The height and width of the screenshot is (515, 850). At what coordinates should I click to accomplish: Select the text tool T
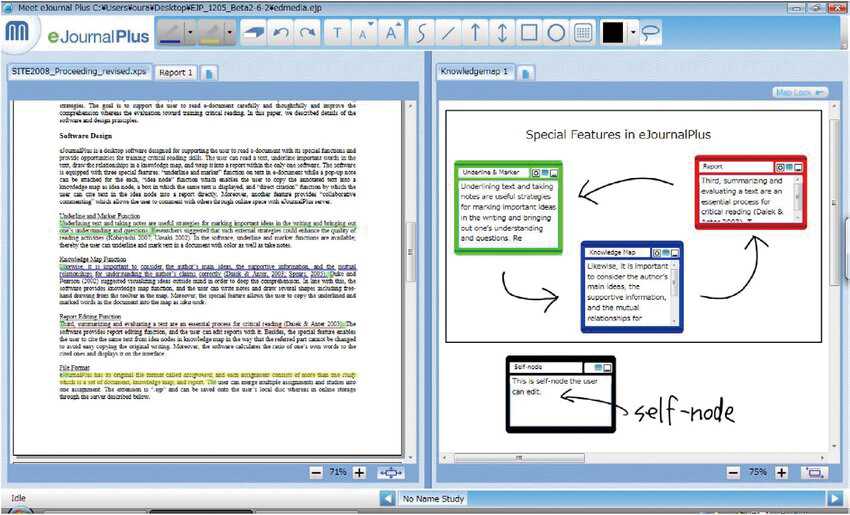(337, 33)
